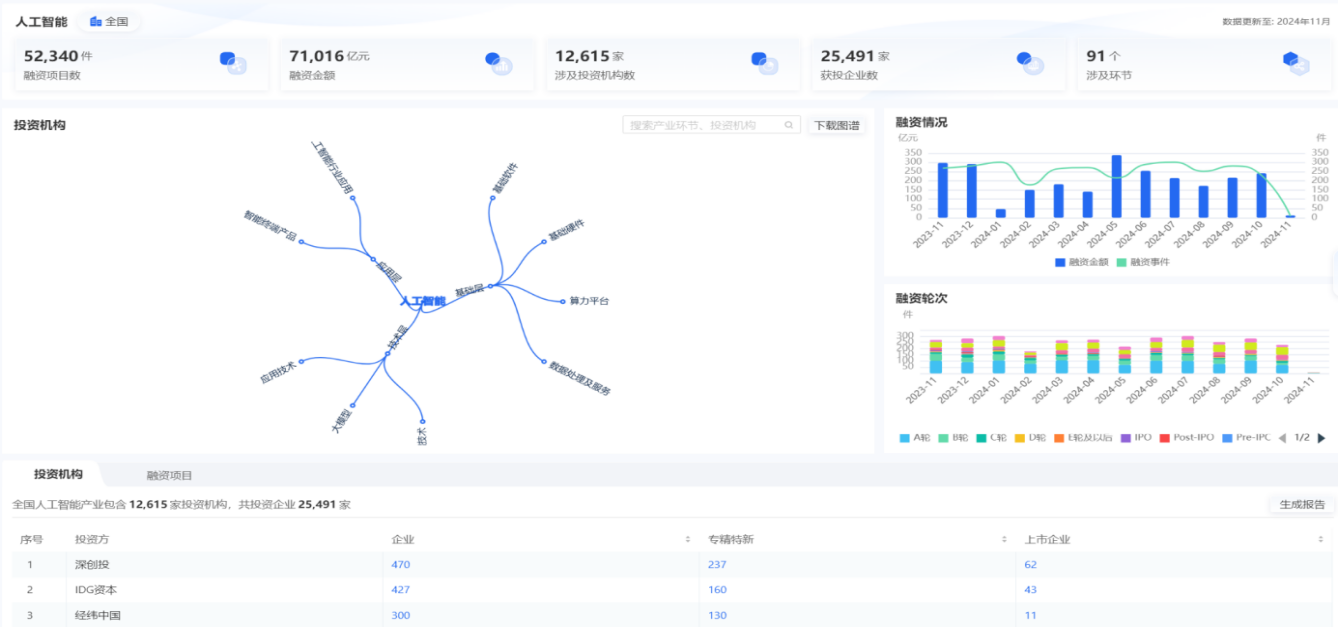Open the 全国 region selector
The image size is (1338, 627).
(x=108, y=20)
